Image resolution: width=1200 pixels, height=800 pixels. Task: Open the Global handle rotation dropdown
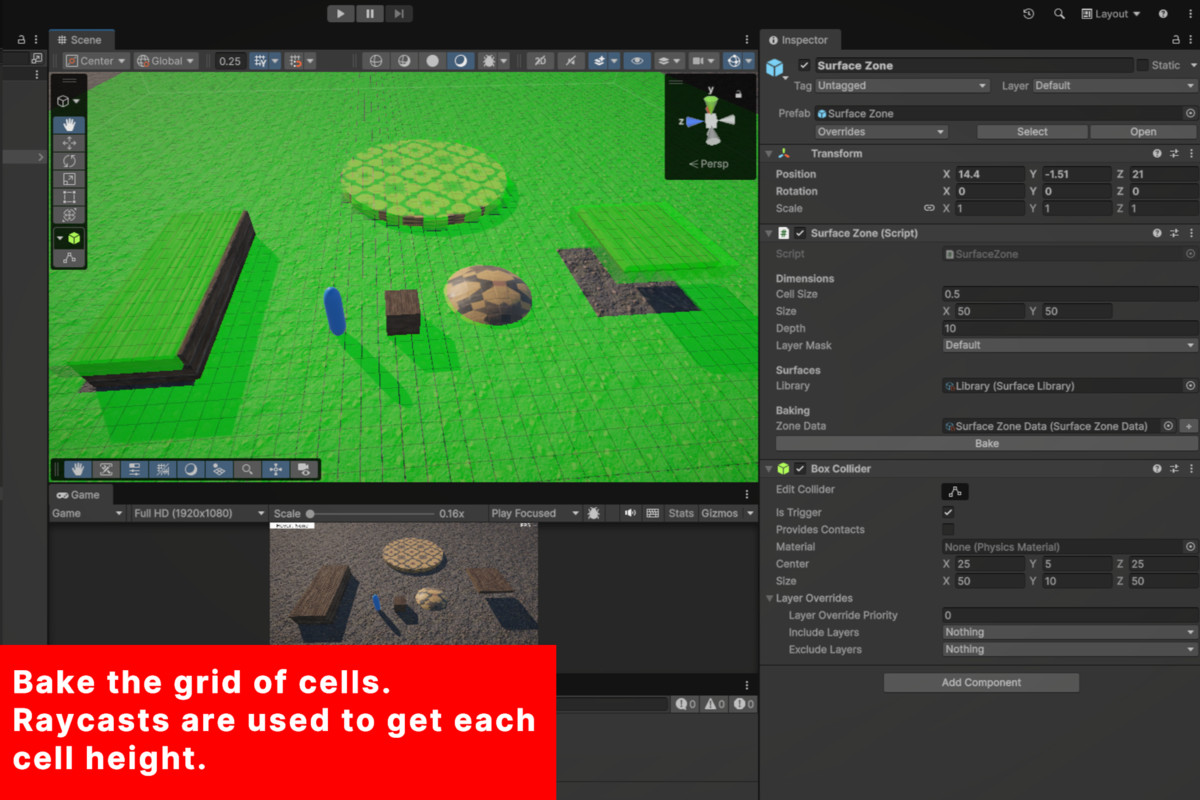point(166,61)
